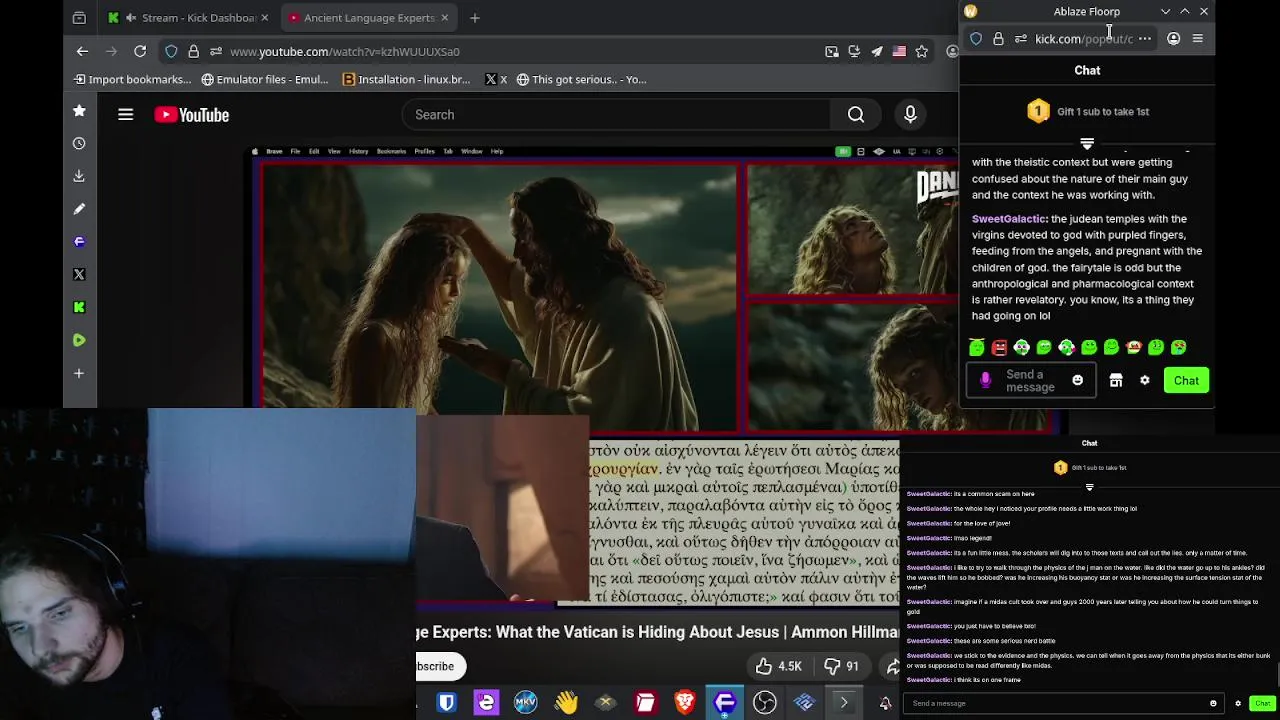This screenshot has width=1280, height=720.
Task: Click the YouTube search magnifier button
Action: click(x=856, y=115)
